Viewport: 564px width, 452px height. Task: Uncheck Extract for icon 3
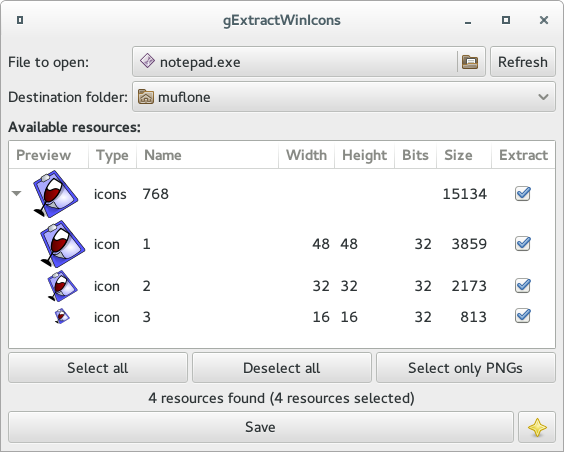click(x=523, y=316)
